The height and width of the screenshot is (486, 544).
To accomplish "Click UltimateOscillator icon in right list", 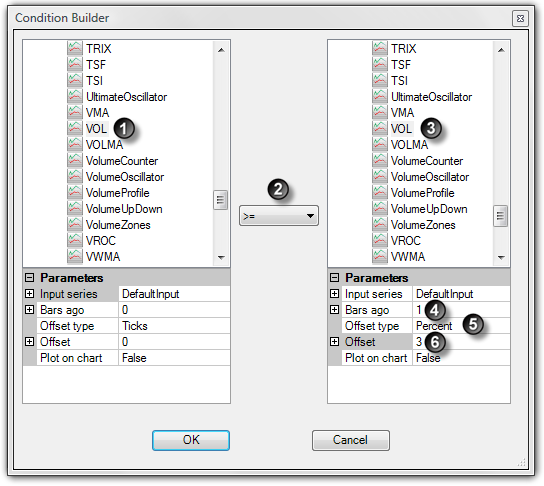I will coord(380,96).
